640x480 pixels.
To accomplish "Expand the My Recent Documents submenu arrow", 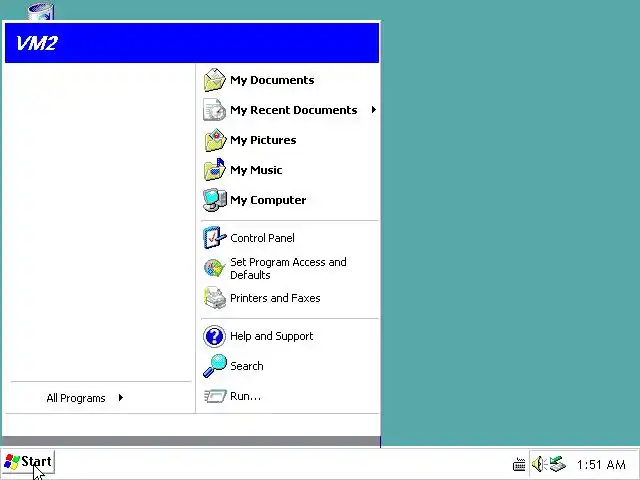I will 373,109.
